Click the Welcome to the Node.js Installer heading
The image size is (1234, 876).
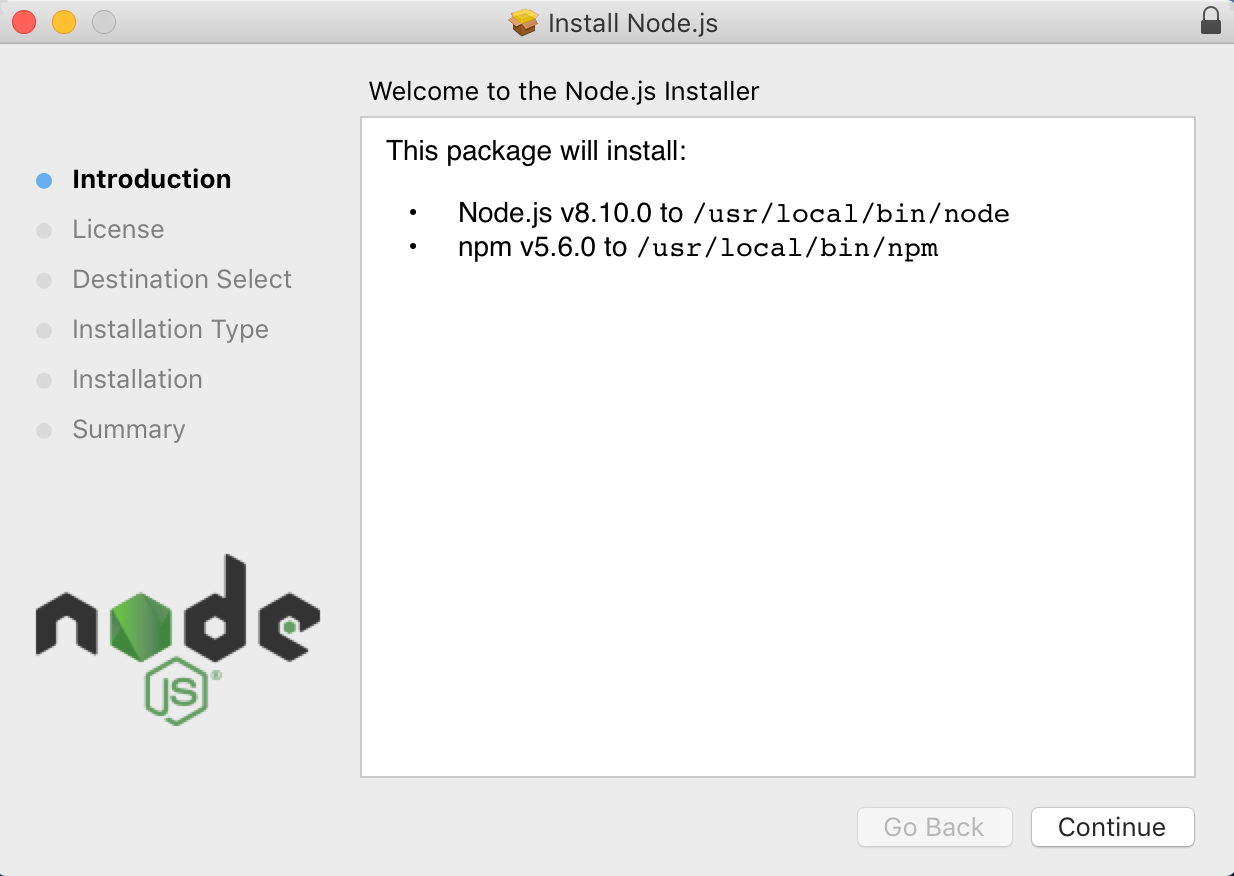coord(565,91)
